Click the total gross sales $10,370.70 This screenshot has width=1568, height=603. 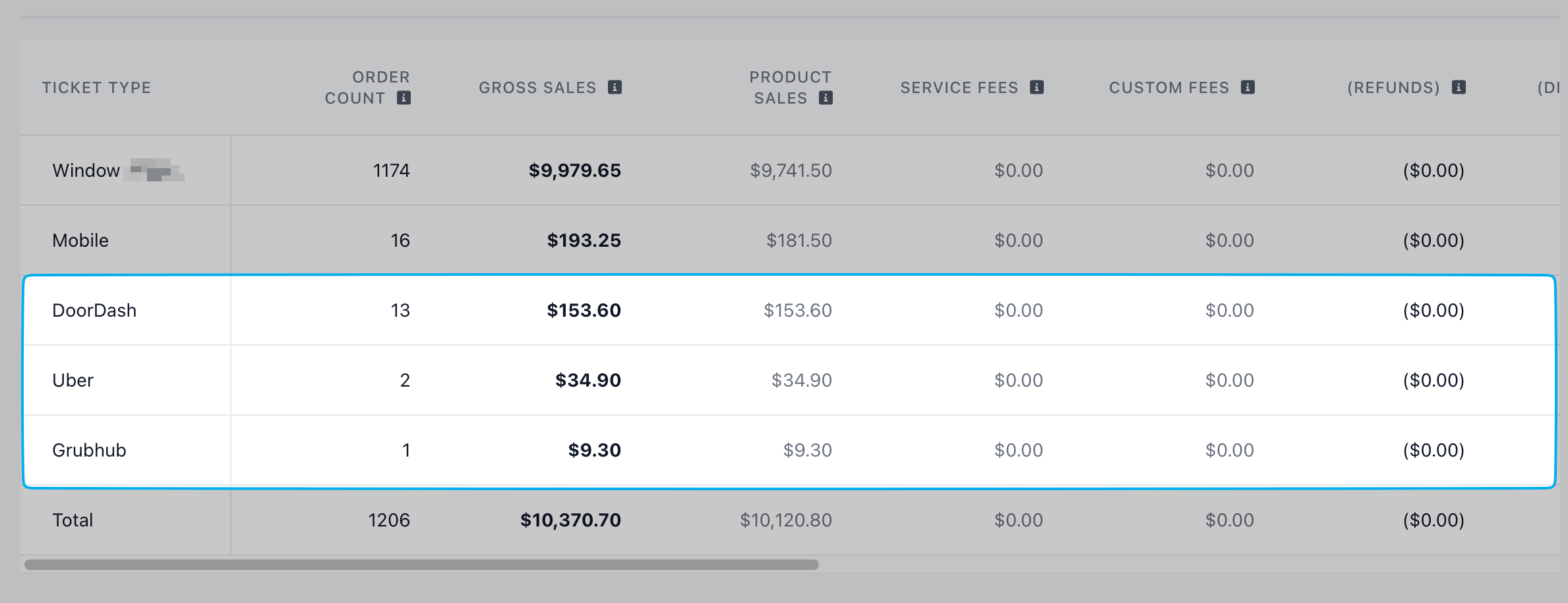pos(570,520)
